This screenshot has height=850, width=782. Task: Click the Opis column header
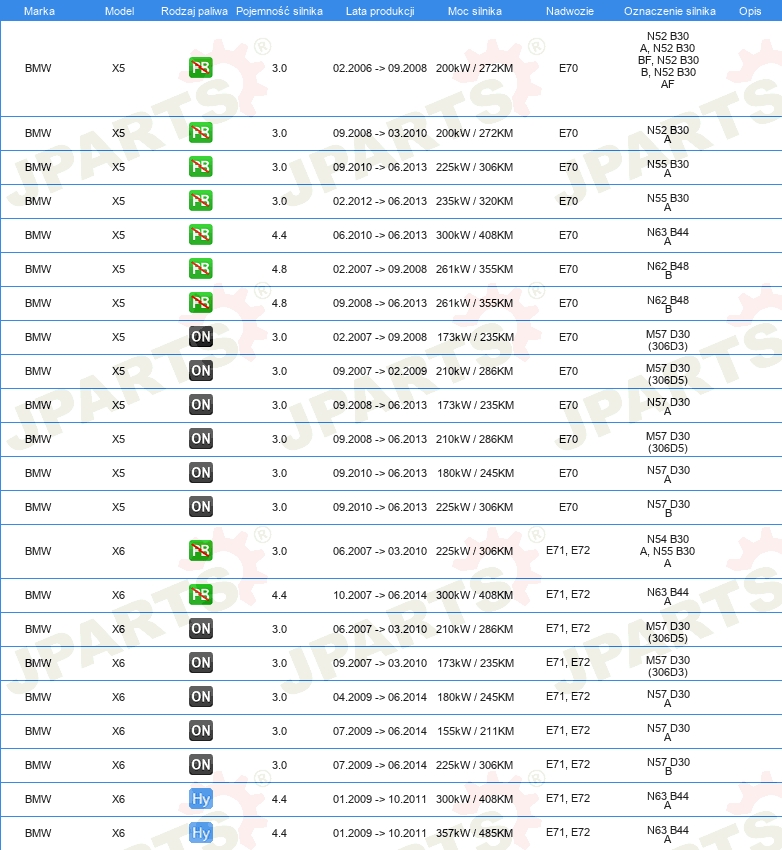[x=750, y=11]
